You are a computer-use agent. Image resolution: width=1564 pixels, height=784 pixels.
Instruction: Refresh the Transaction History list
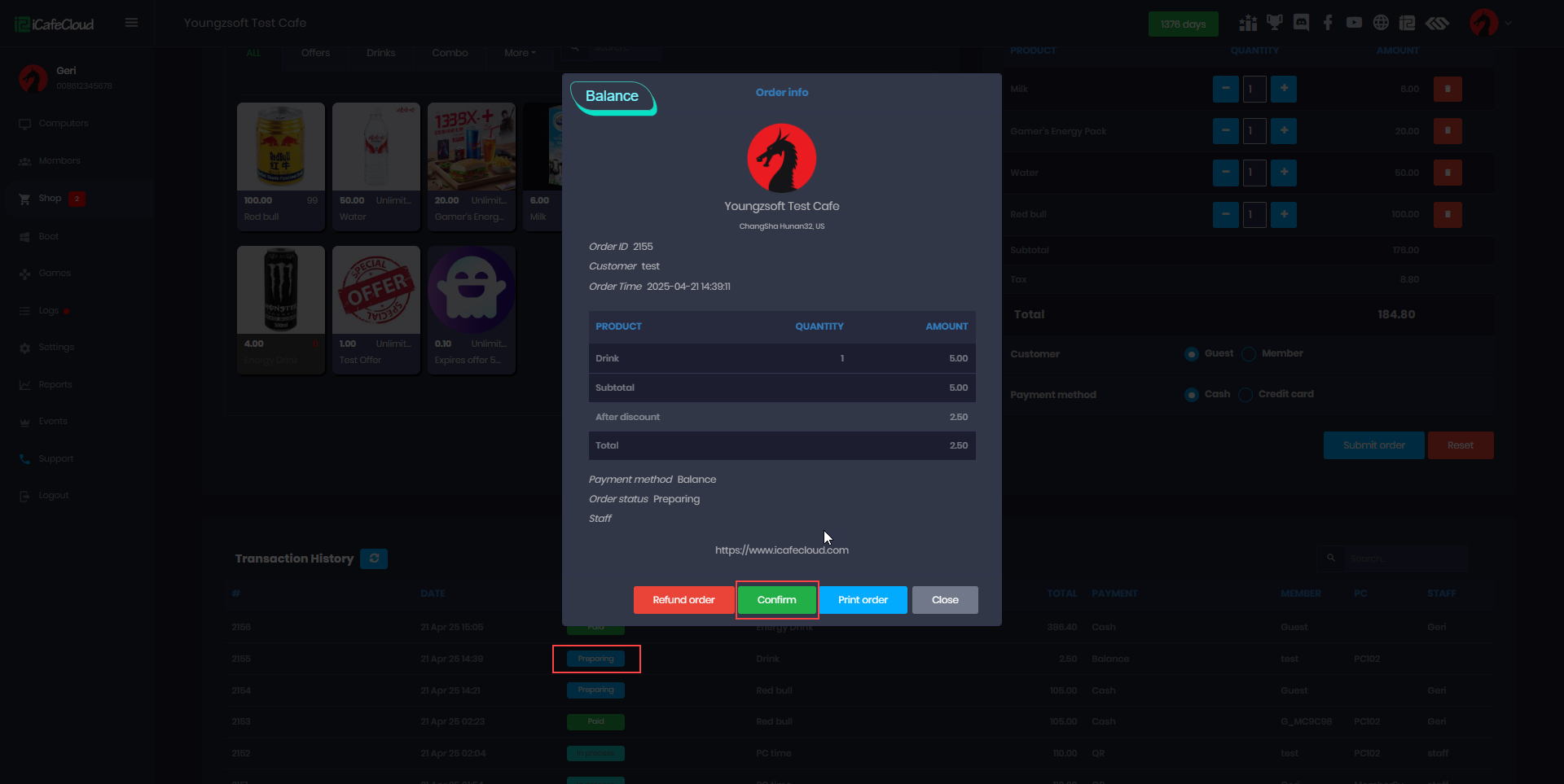374,558
